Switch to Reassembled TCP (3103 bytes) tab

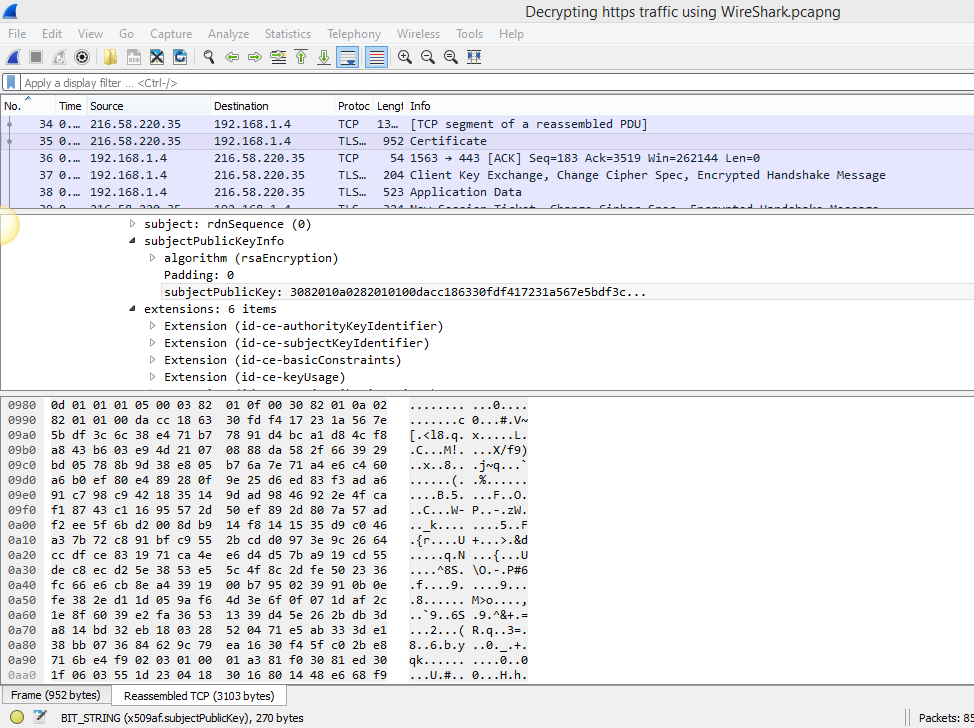point(199,696)
